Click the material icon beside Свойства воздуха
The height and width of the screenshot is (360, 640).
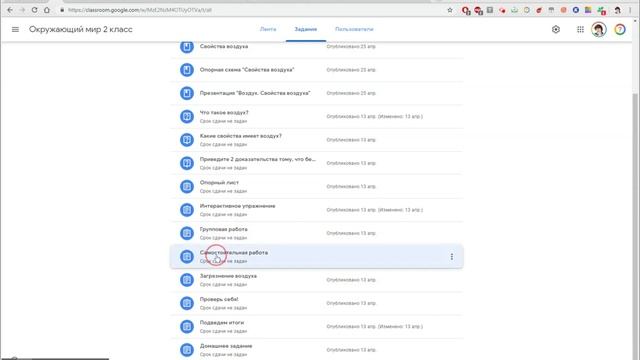[x=187, y=47]
